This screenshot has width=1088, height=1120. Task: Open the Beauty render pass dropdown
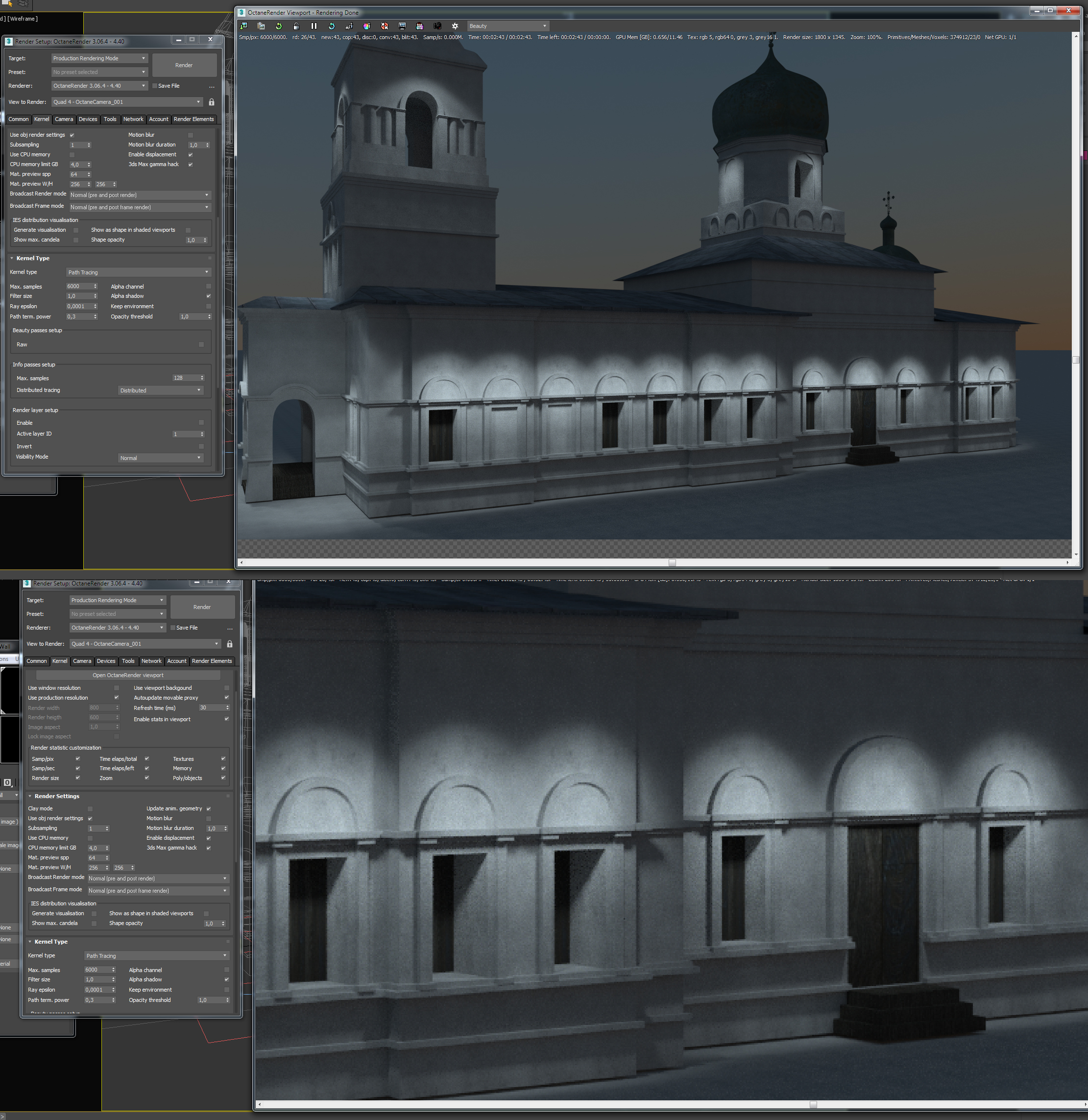508,26
